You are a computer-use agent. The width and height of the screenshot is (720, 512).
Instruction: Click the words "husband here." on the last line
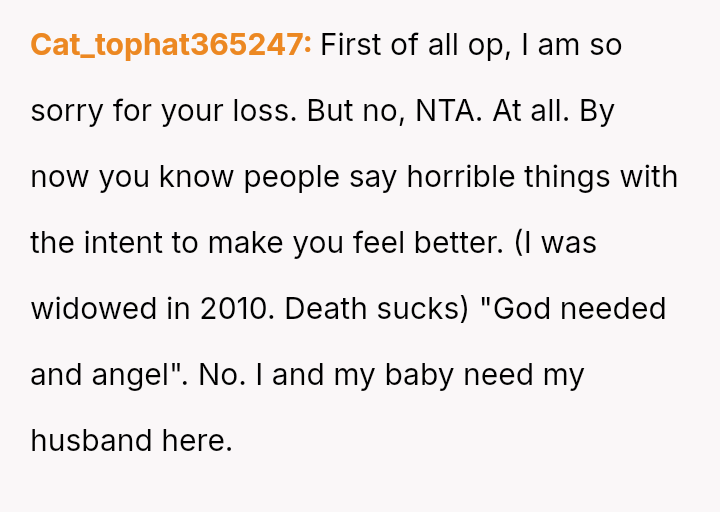tap(131, 441)
